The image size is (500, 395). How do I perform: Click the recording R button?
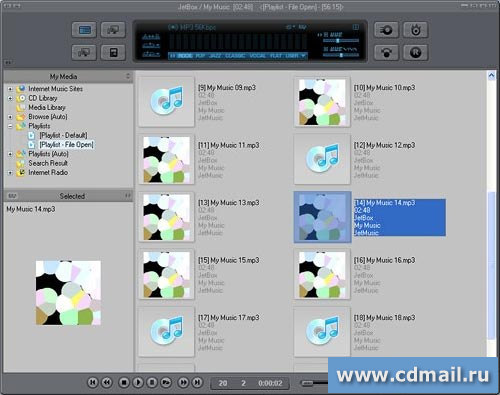pyautogui.click(x=415, y=53)
